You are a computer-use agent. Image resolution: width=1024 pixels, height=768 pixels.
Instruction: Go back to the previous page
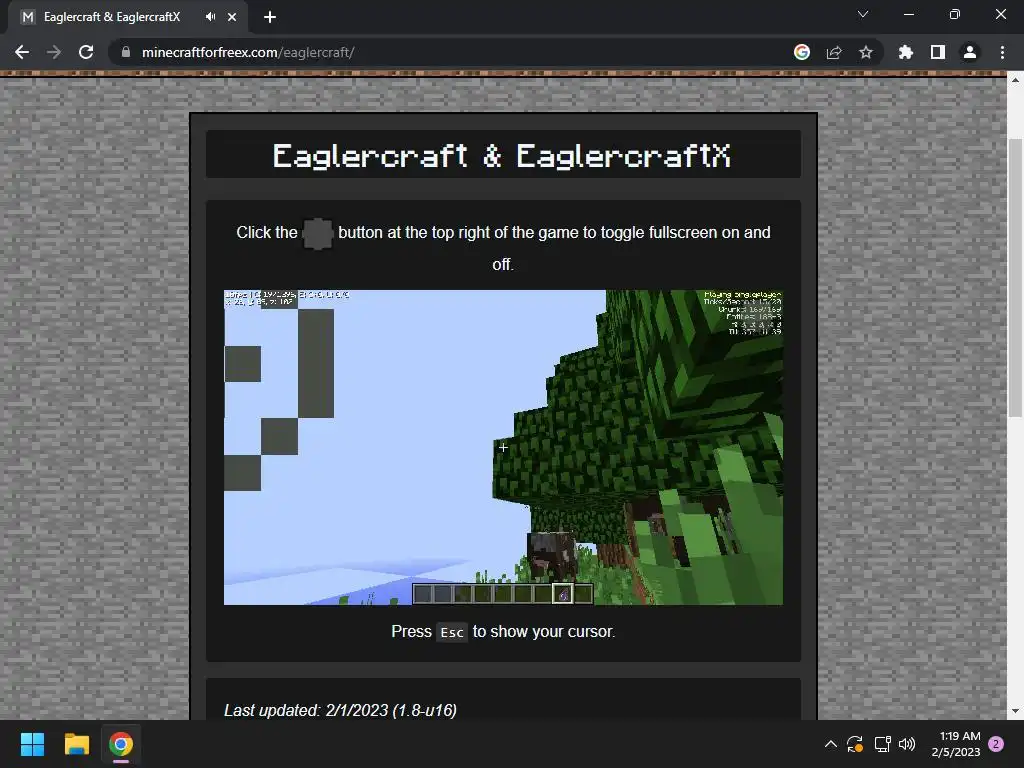click(22, 52)
